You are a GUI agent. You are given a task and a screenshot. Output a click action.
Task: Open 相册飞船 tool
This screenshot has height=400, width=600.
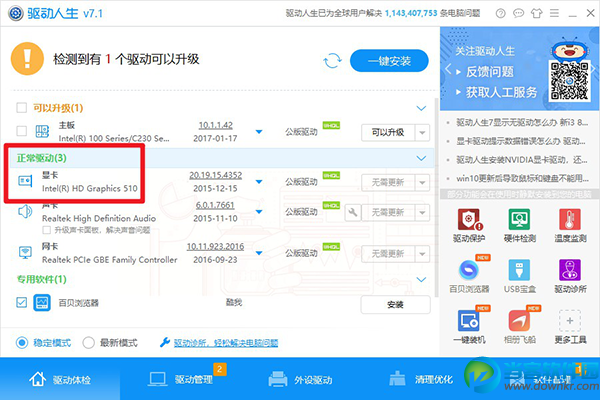519,326
